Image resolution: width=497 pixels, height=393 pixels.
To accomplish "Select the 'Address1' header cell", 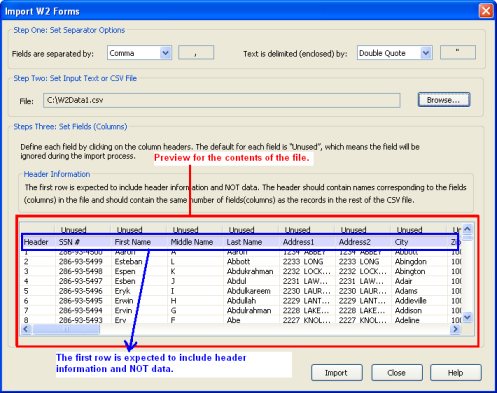I will click(x=307, y=242).
